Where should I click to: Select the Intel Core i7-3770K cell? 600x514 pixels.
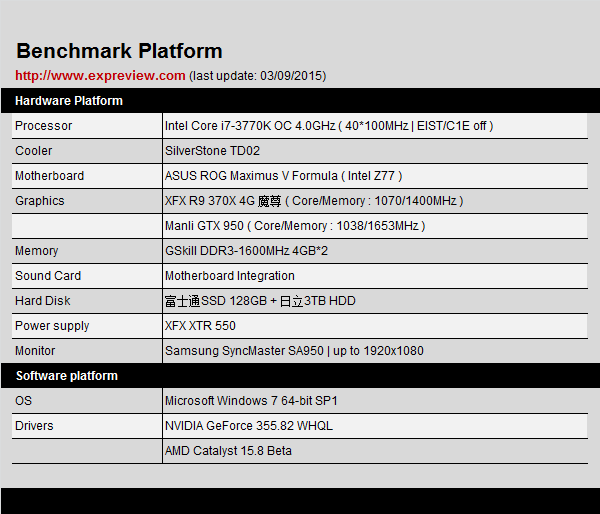click(x=328, y=126)
